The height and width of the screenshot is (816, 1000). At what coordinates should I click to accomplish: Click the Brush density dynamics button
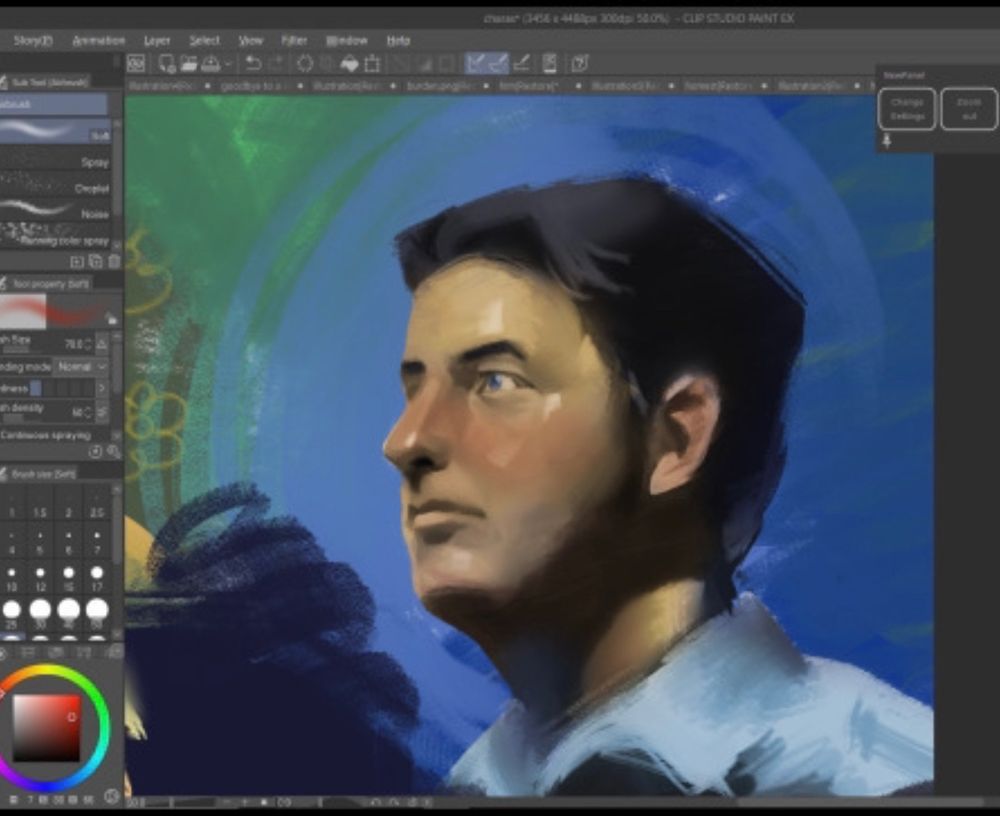(101, 413)
